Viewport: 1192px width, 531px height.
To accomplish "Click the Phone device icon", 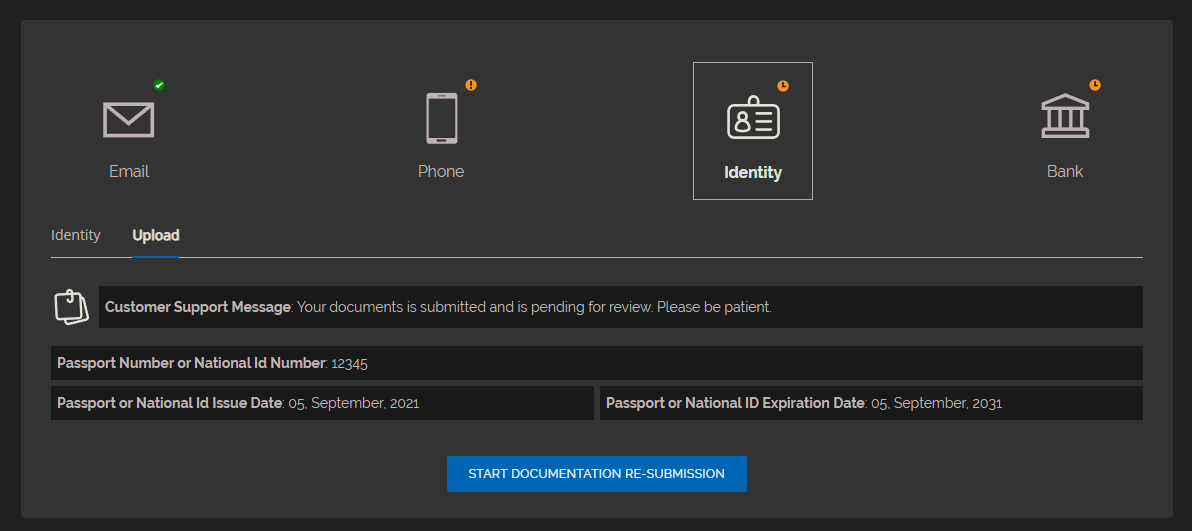I will [x=441, y=118].
